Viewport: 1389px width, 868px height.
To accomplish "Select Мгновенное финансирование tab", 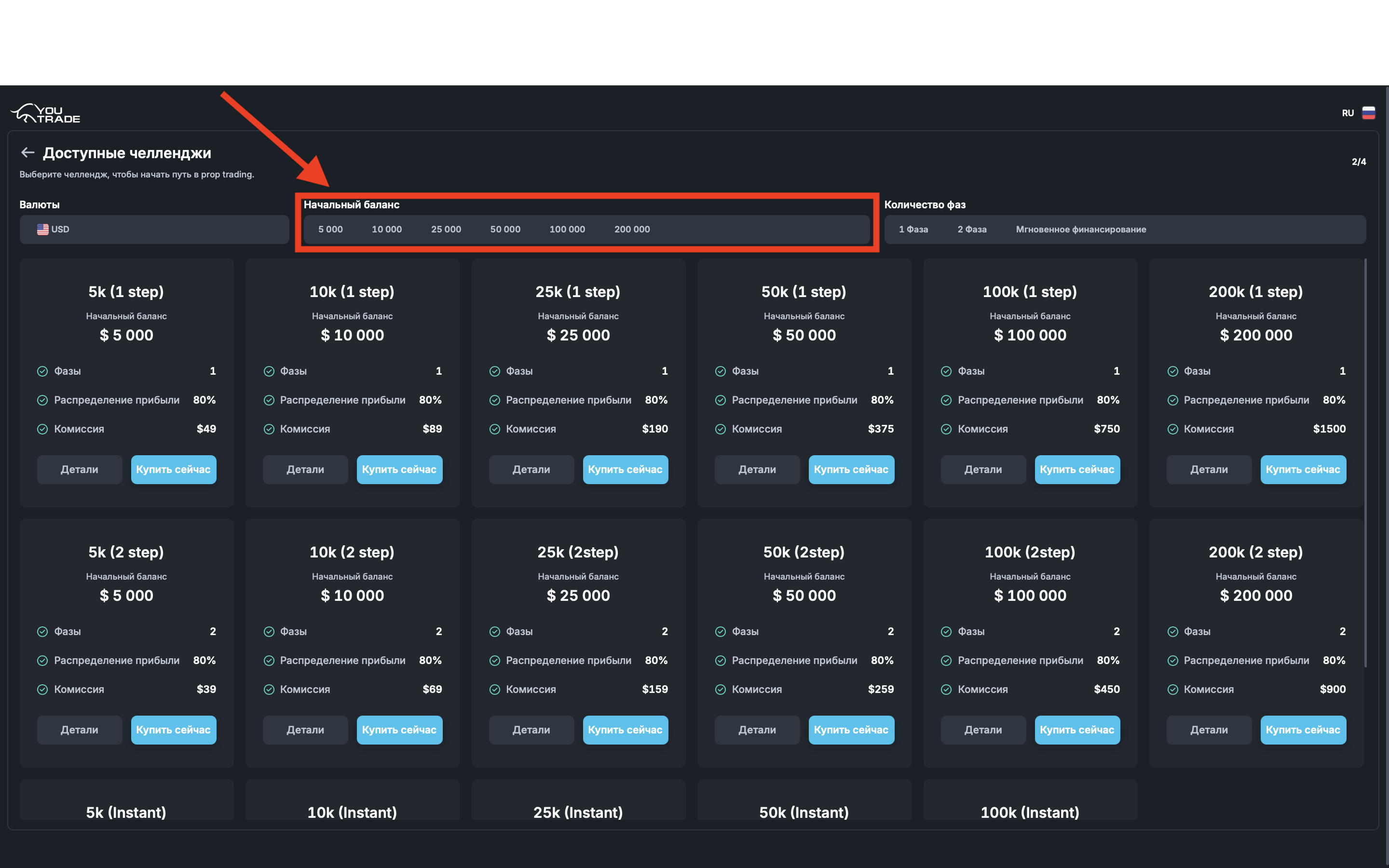I will 1081,230.
